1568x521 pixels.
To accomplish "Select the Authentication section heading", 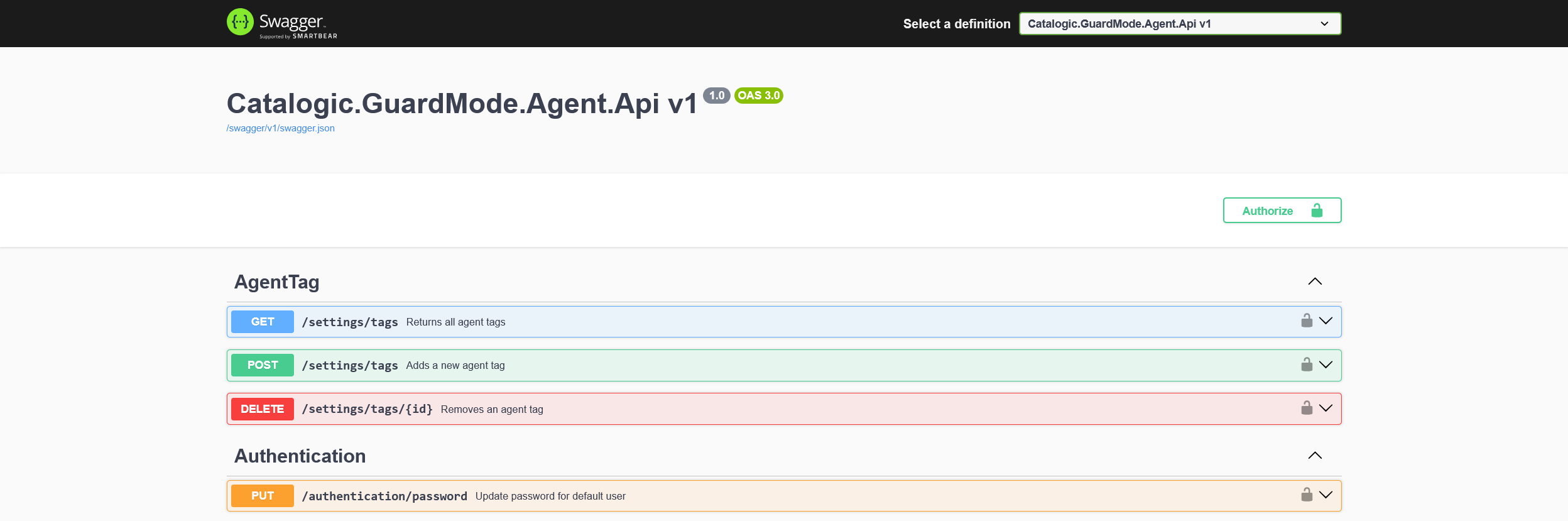I will [x=300, y=456].
